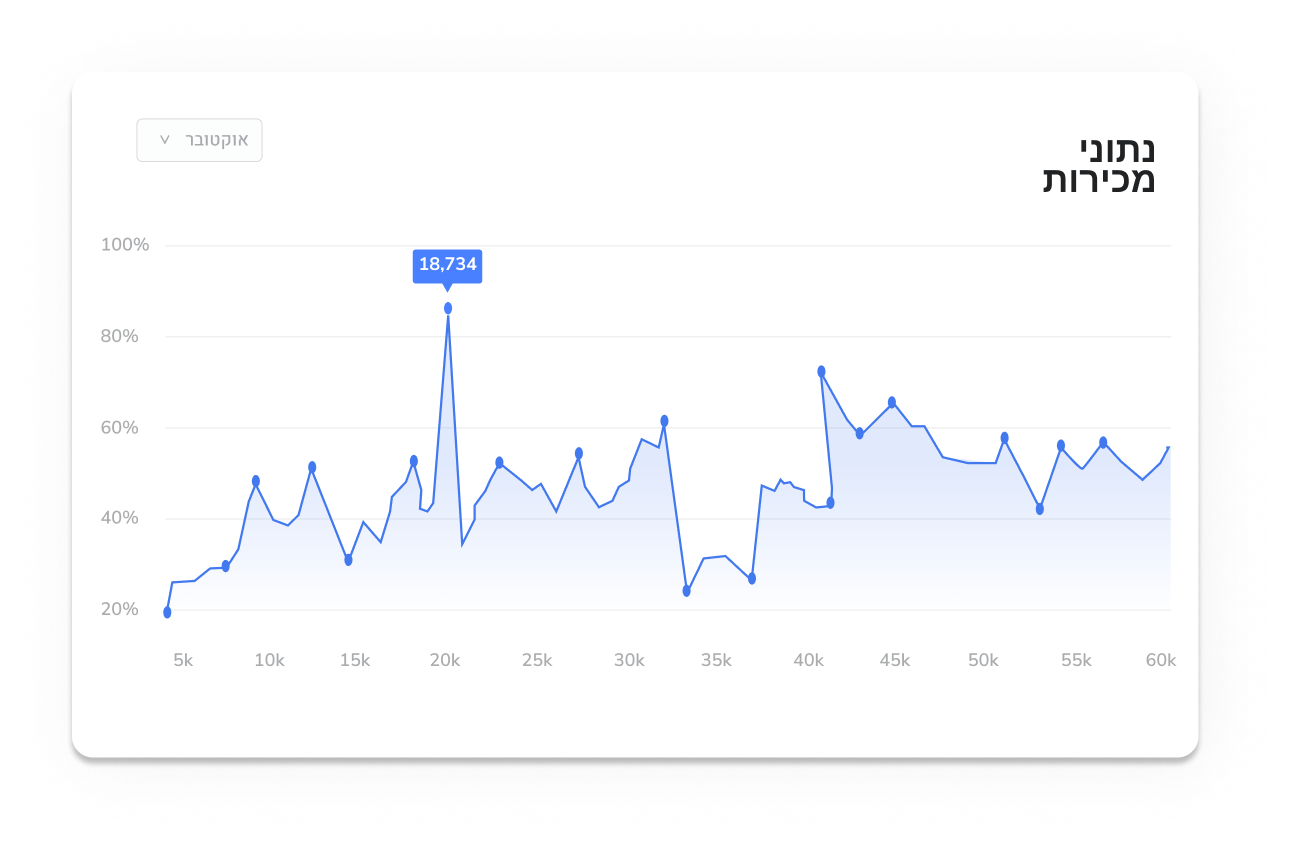Select the peak data point under 18,734
This screenshot has height=848, width=1289.
tap(448, 308)
